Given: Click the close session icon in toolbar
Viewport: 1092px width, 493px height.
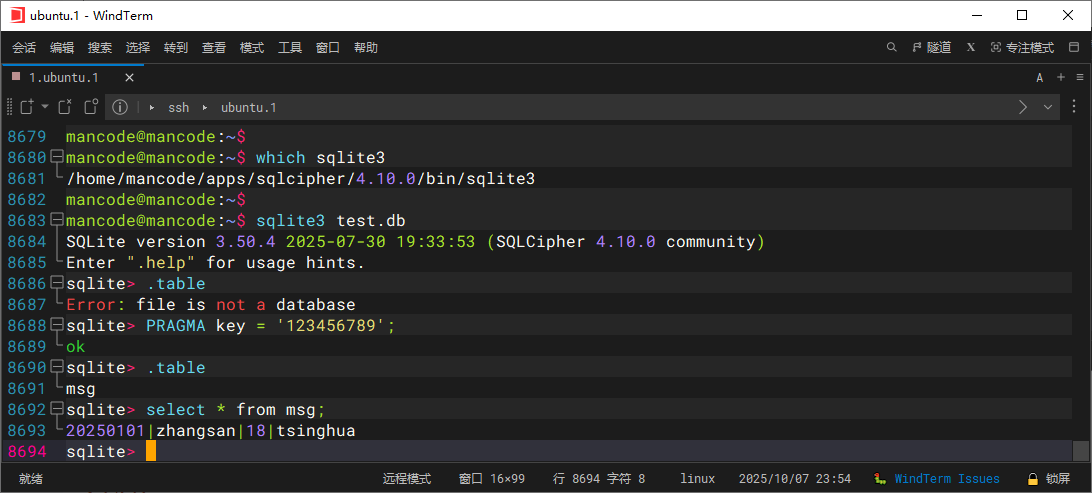Looking at the screenshot, I should 65,107.
